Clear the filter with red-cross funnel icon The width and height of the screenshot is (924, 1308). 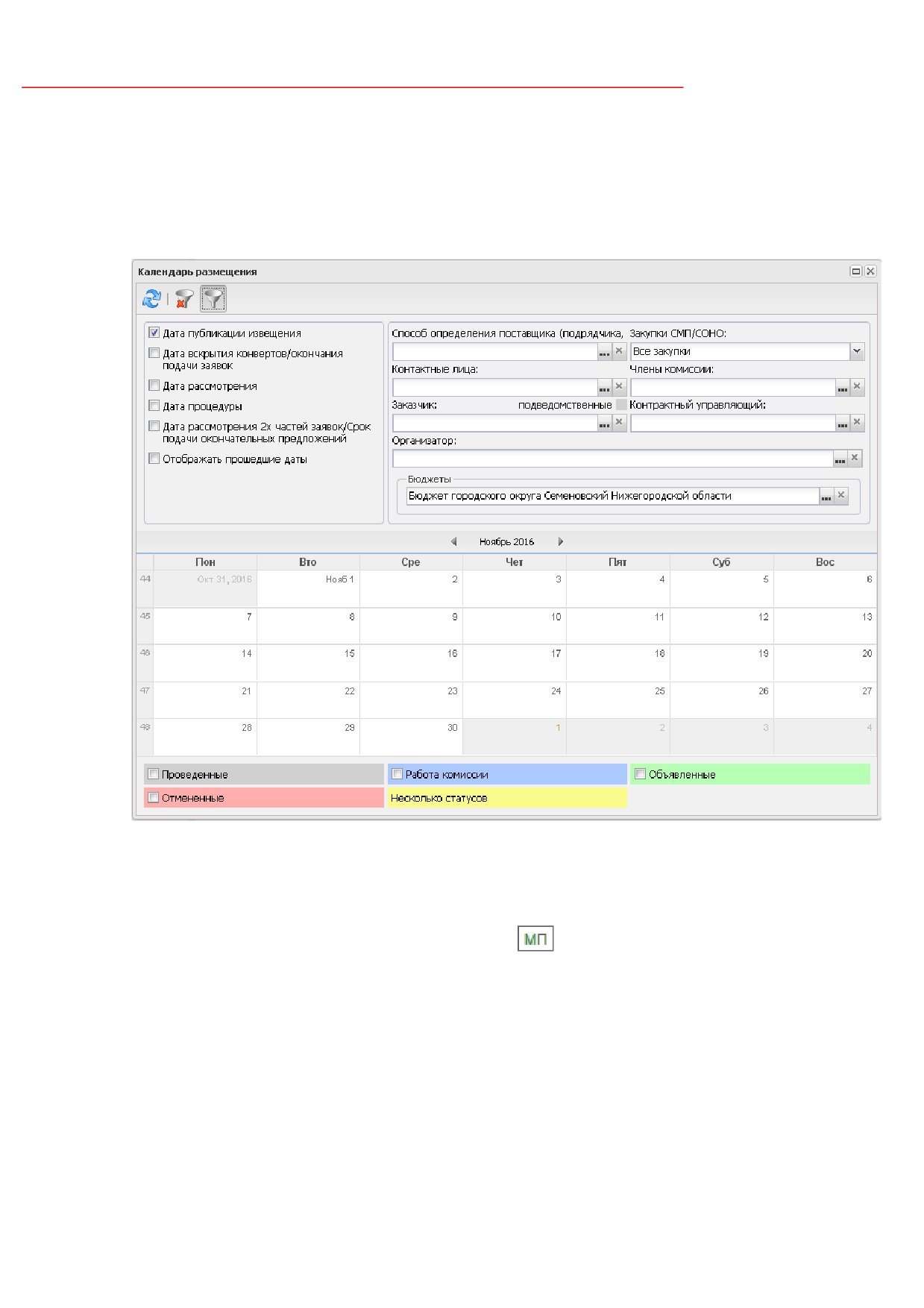[x=183, y=299]
